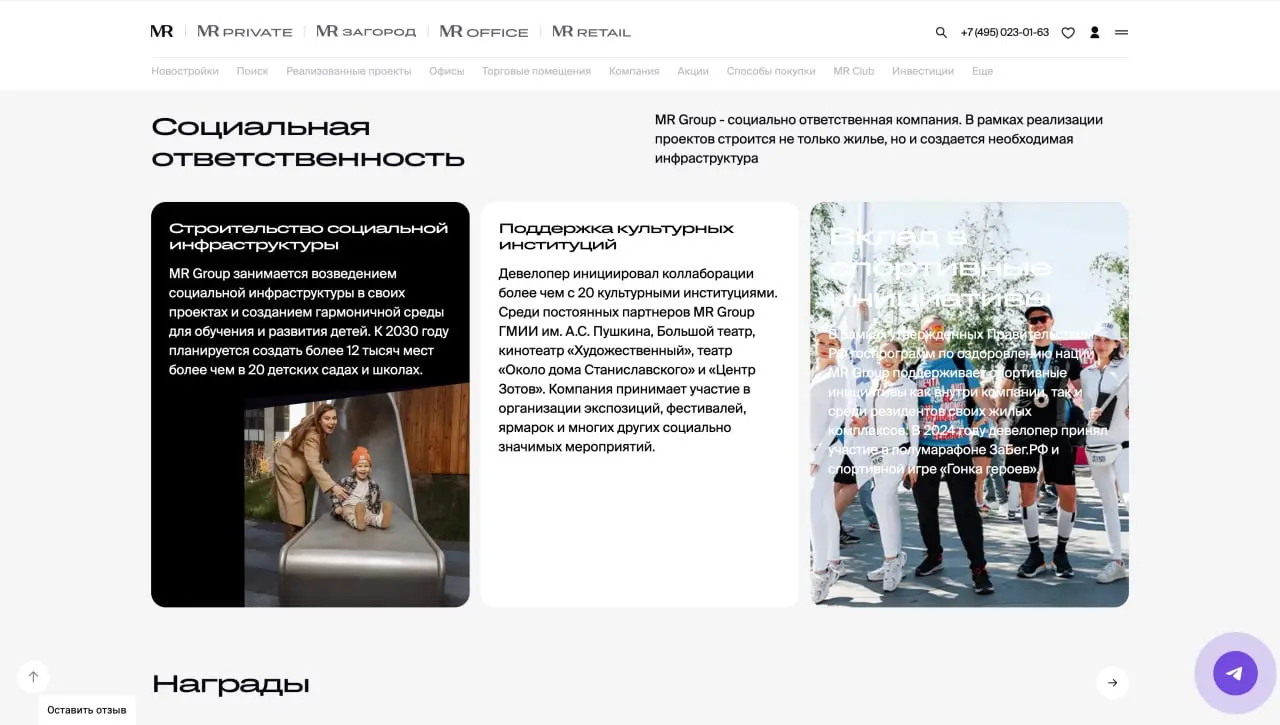
Task: Open the Поиск menu item
Action: click(252, 71)
